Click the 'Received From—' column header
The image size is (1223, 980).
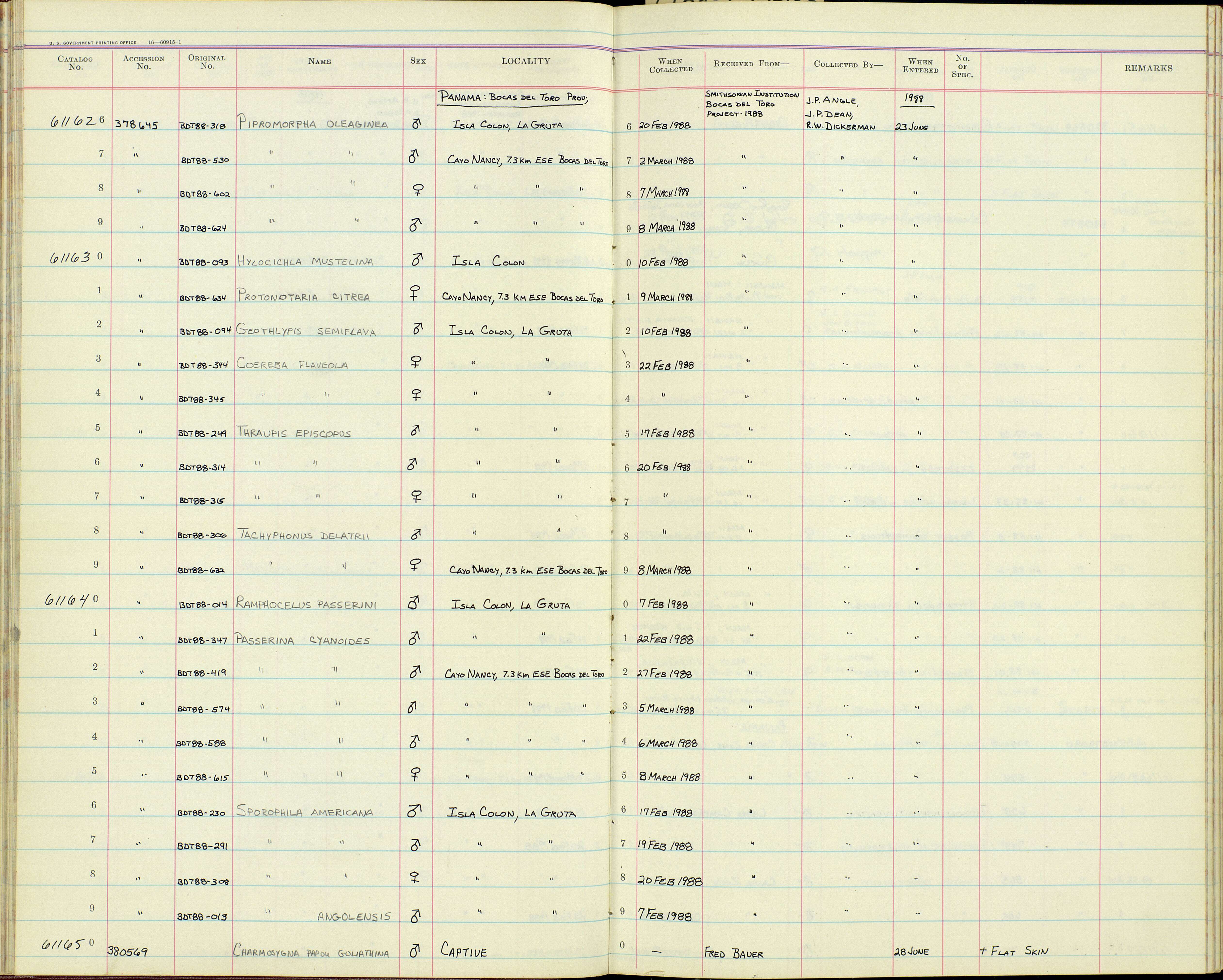(x=752, y=64)
